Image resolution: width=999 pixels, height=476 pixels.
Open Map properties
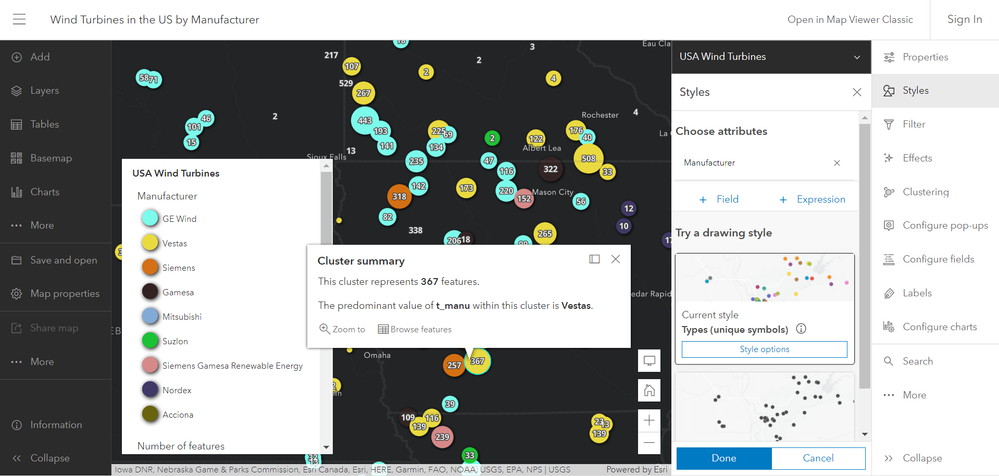click(x=55, y=294)
